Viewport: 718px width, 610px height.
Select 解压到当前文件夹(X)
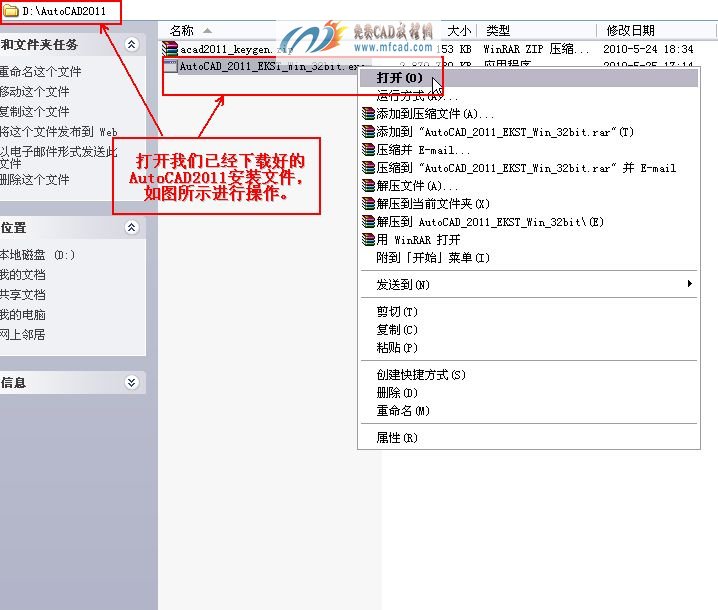pyautogui.click(x=529, y=203)
